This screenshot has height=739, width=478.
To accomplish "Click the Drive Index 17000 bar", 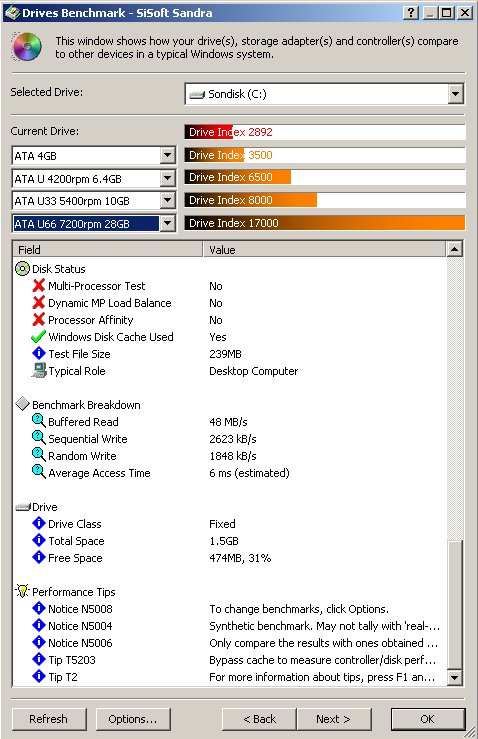I will point(325,223).
